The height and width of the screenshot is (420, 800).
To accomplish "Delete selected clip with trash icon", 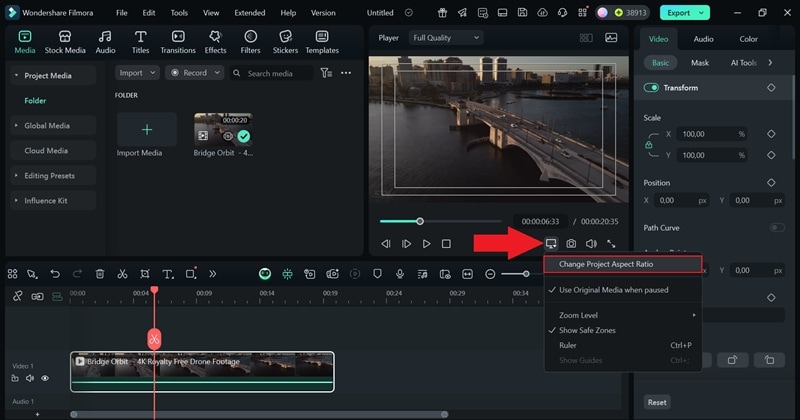I will click(99, 274).
